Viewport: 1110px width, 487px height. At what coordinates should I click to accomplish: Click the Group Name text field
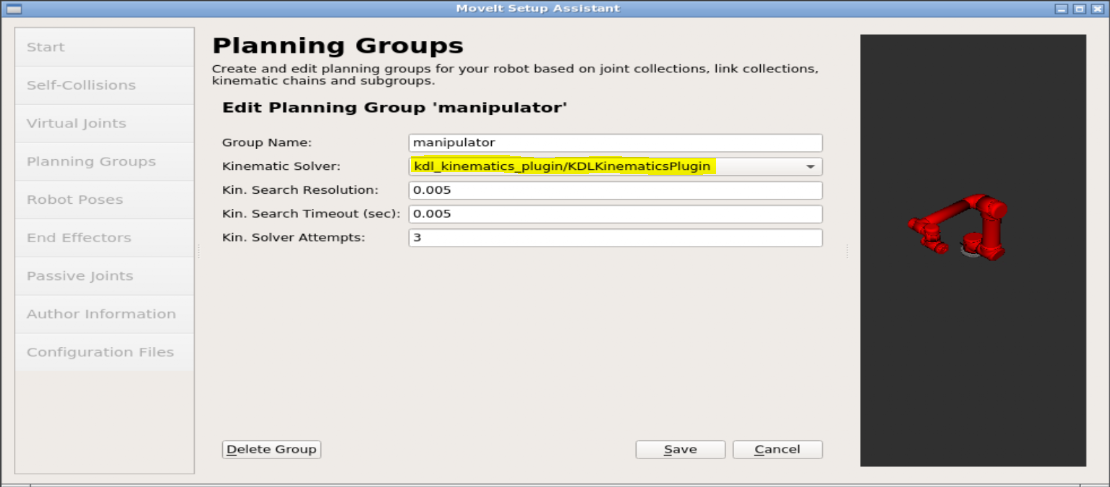615,143
